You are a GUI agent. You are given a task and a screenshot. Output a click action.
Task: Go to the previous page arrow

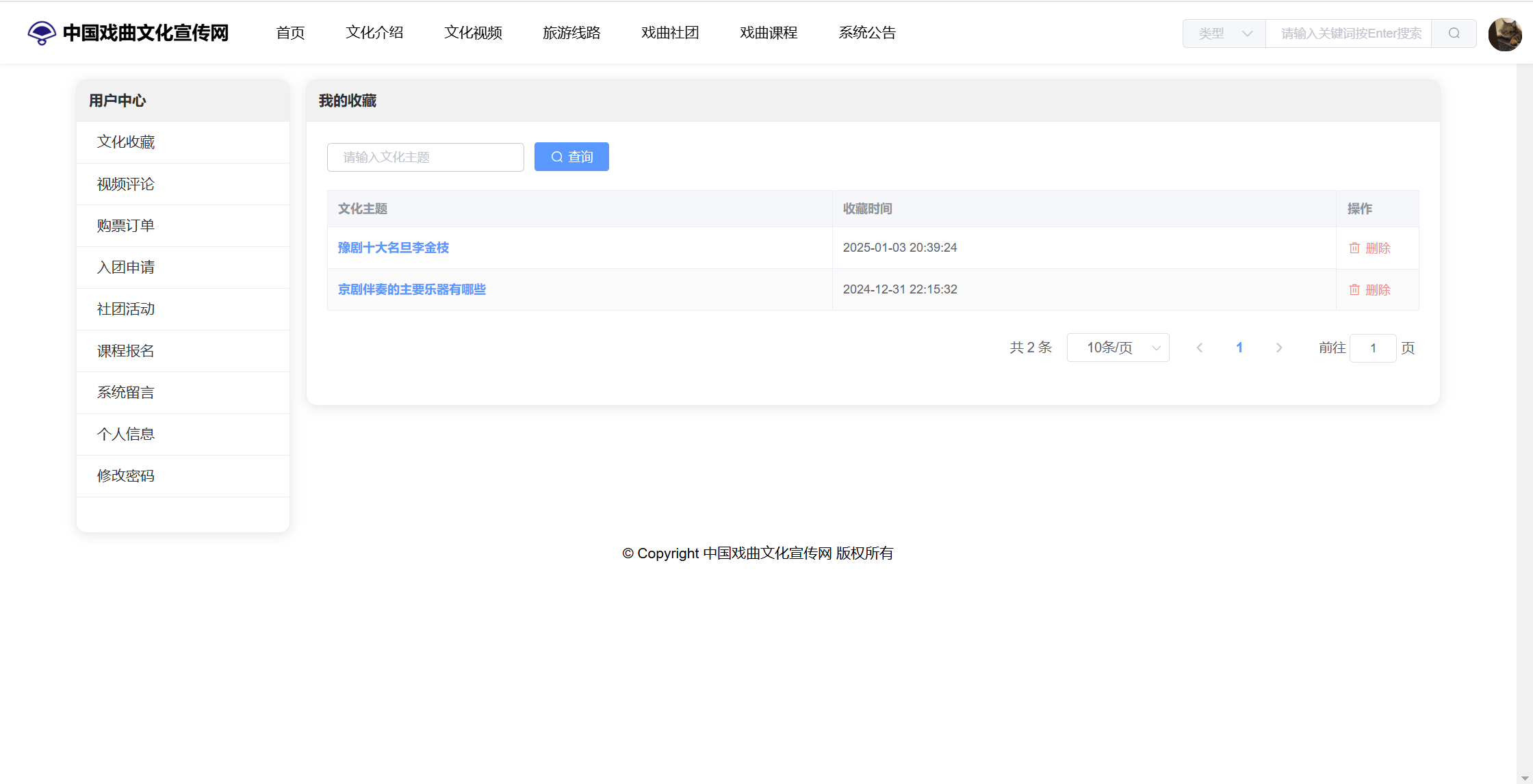click(x=1199, y=348)
